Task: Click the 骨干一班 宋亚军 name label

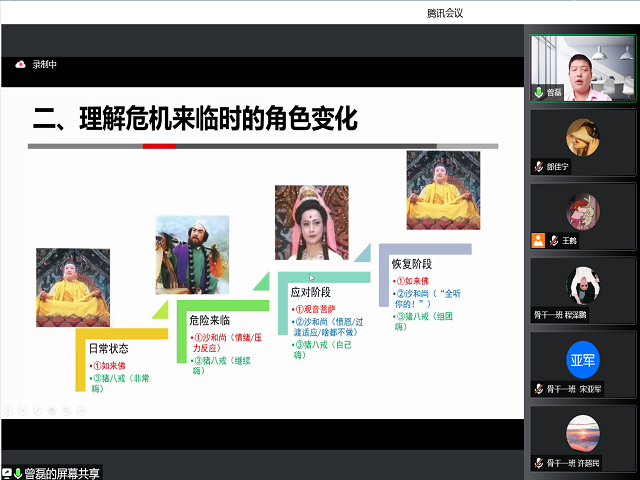Action: [574, 389]
